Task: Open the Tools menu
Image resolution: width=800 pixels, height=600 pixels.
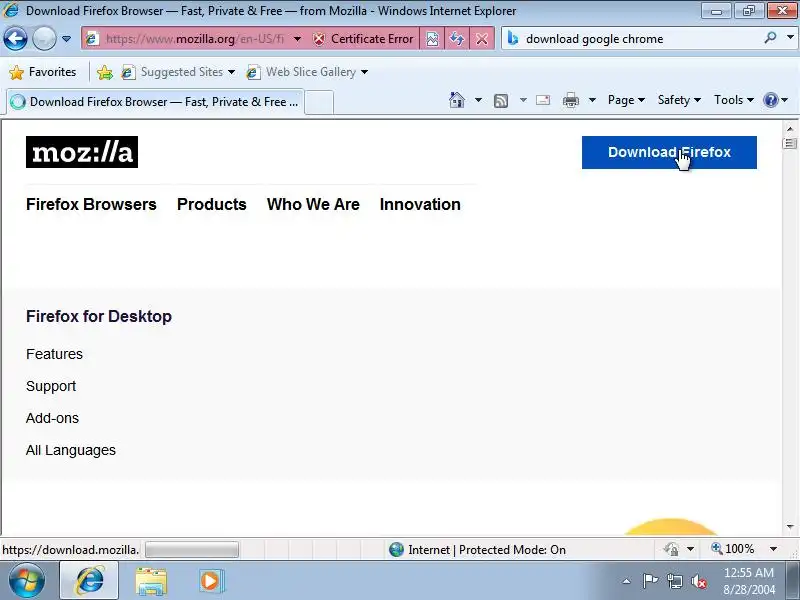Action: click(x=734, y=100)
